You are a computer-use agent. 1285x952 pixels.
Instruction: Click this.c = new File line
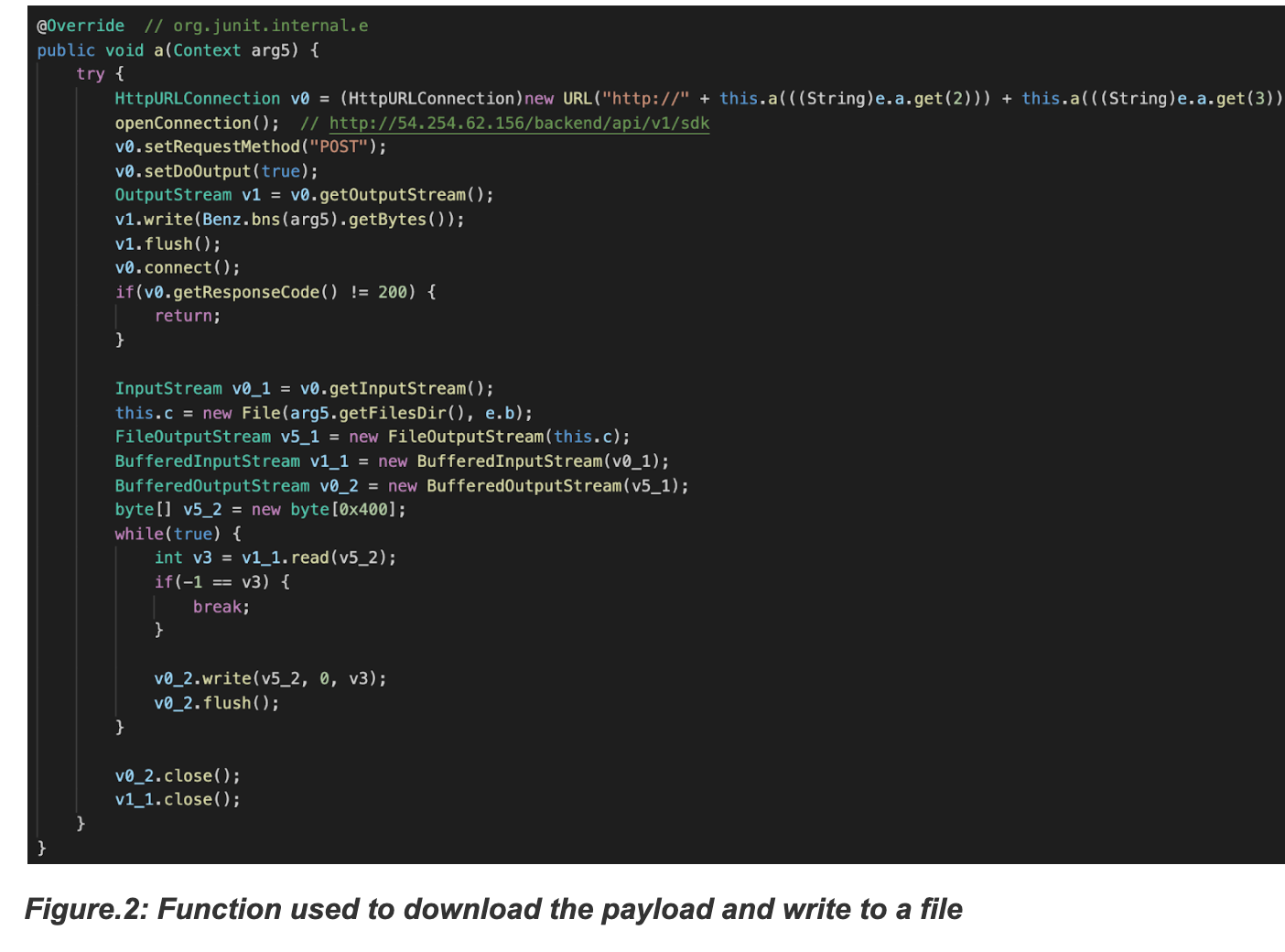click(324, 413)
